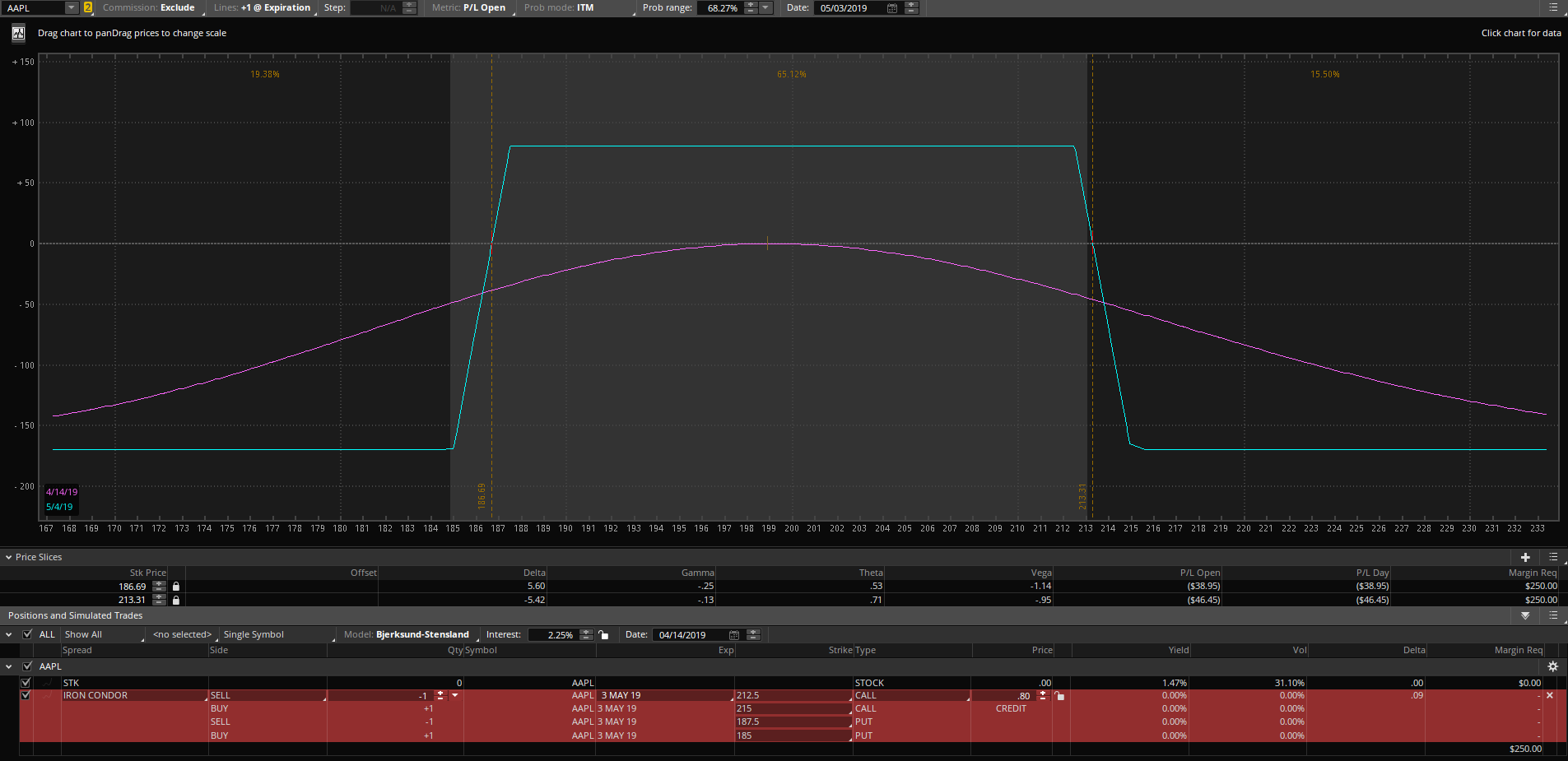
Task: Collapse the AAPL group chevron
Action: (x=8, y=666)
